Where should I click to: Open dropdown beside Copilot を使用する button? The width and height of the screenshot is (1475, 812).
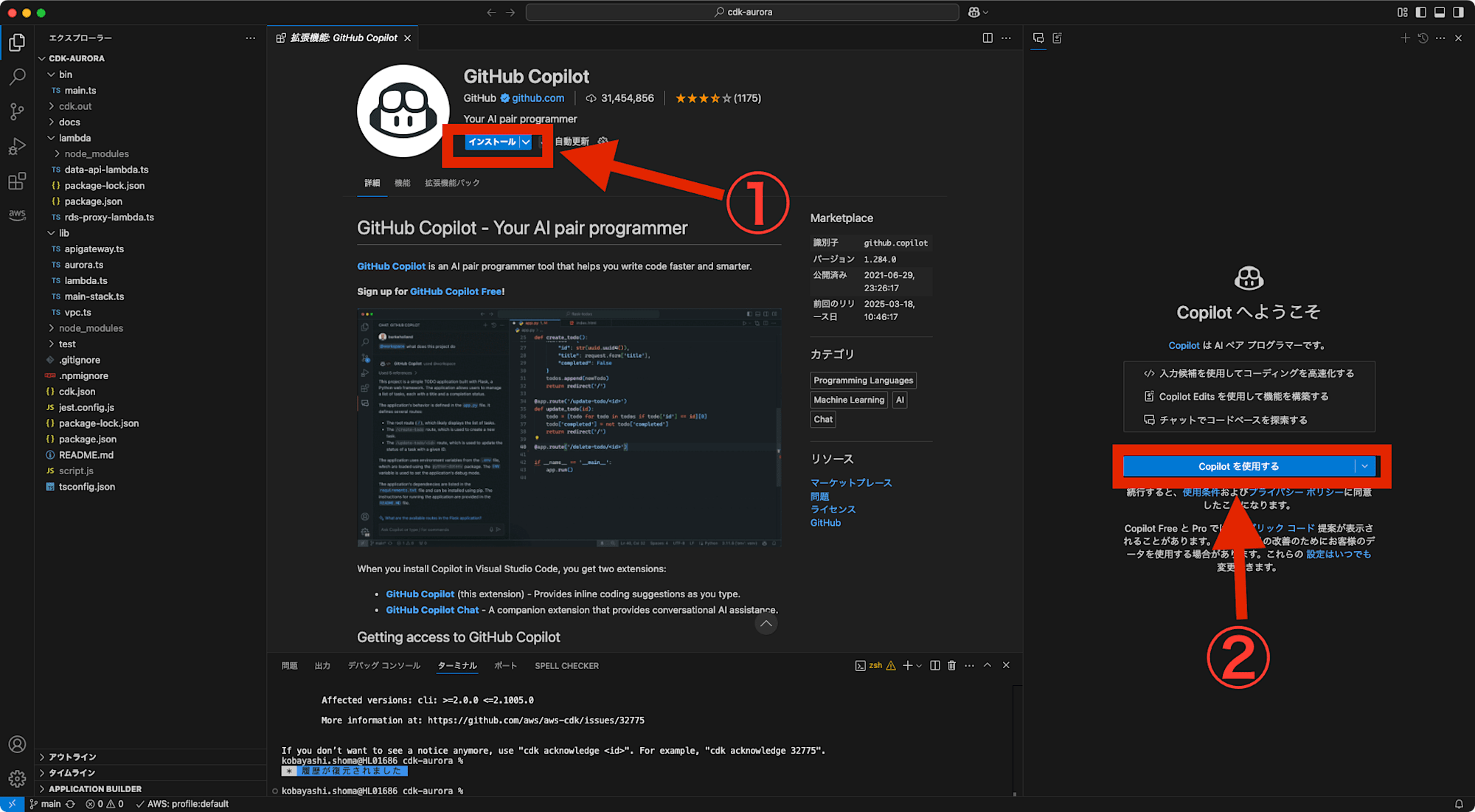coord(1365,466)
